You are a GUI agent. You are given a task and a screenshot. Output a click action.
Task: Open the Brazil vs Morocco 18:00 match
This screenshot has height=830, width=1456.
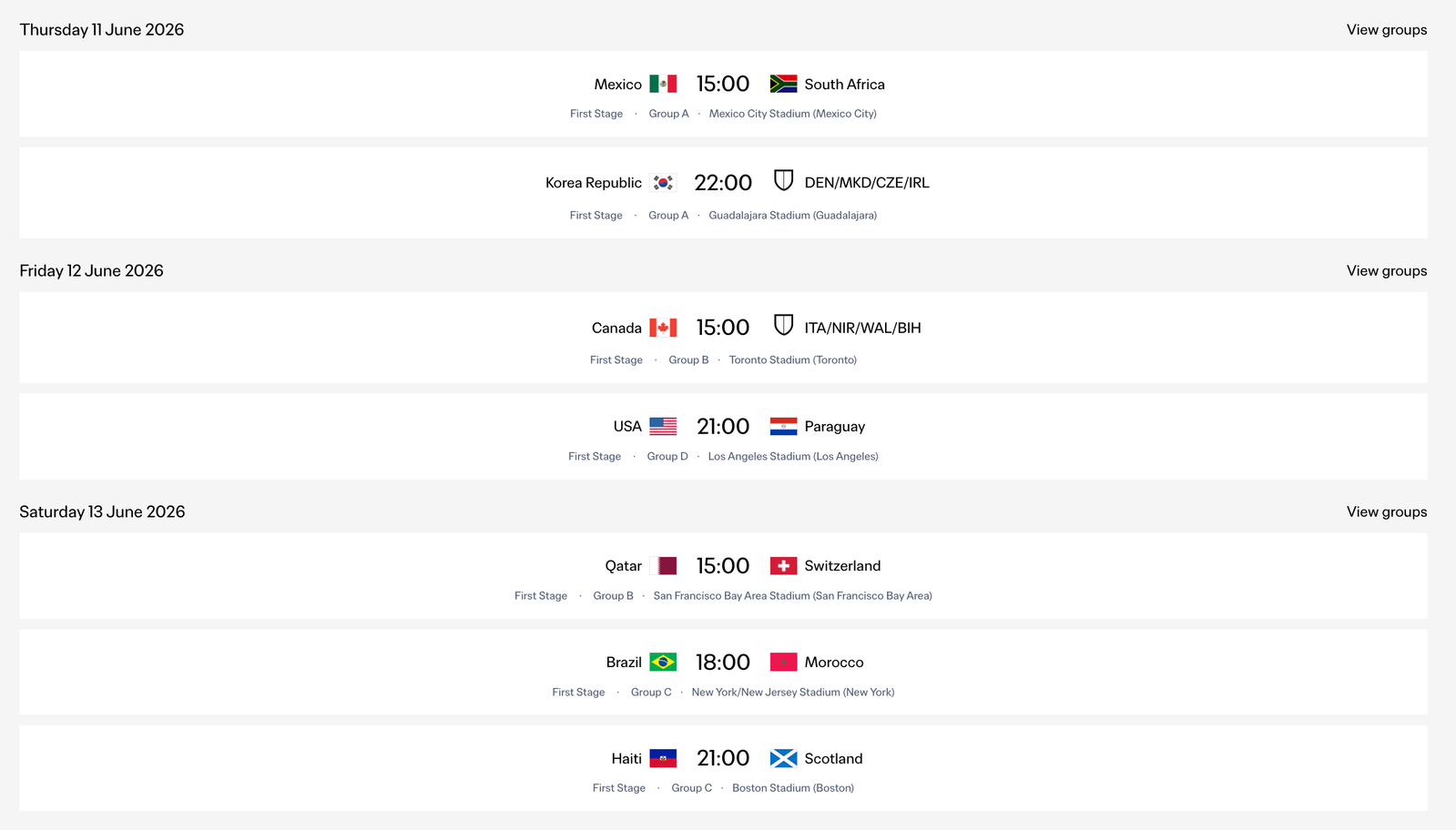(x=723, y=663)
